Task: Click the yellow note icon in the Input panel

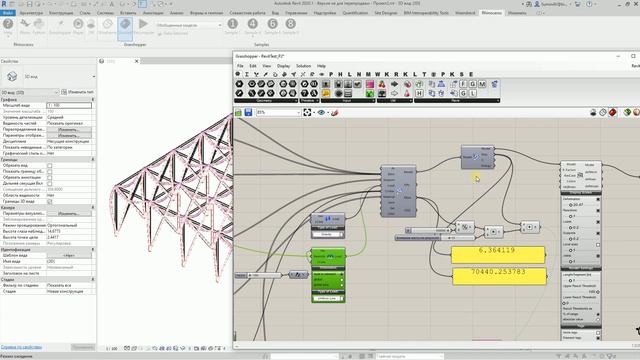Action: pyautogui.click(x=326, y=93)
